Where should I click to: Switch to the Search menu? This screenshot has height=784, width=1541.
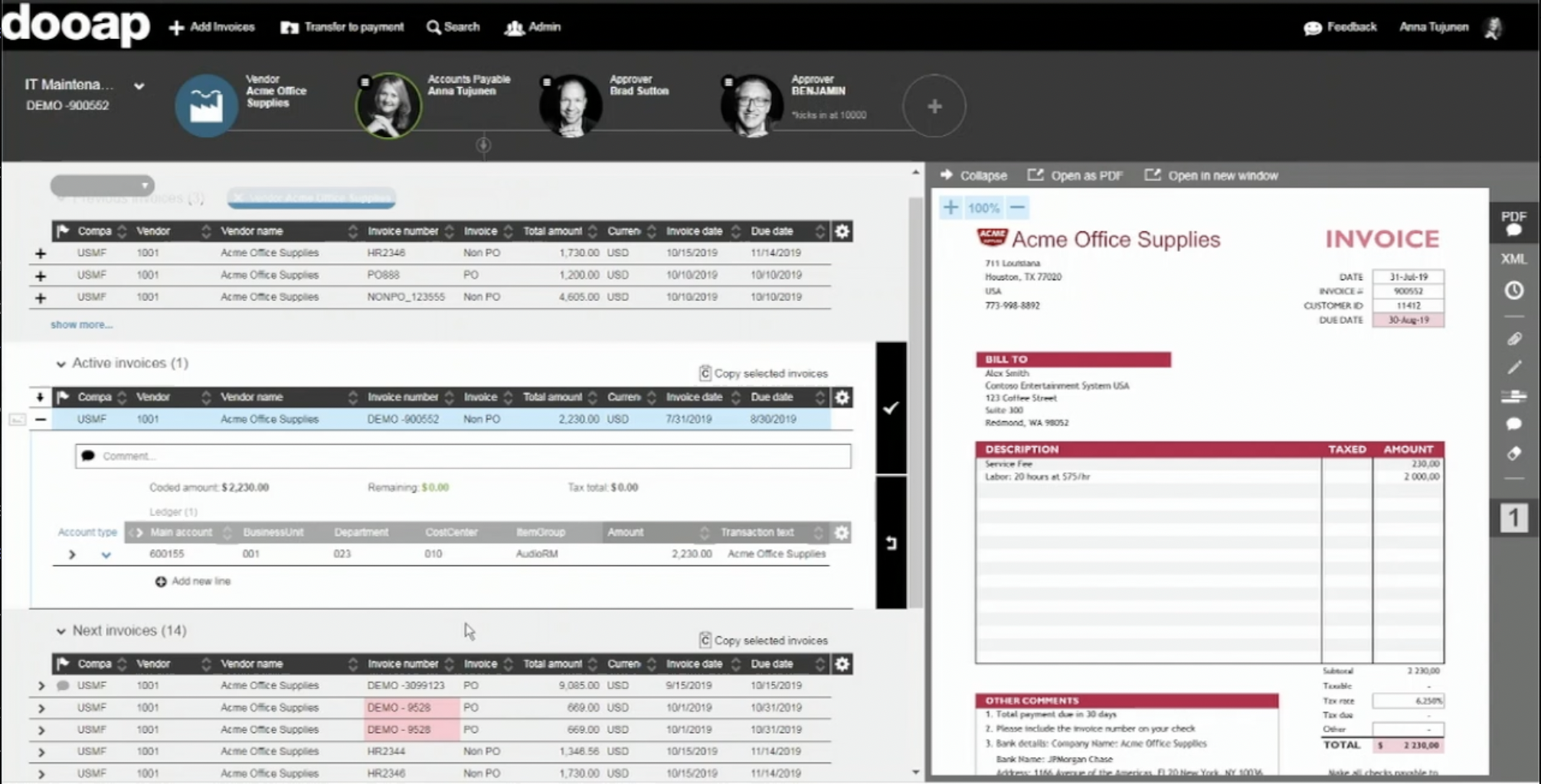point(453,27)
